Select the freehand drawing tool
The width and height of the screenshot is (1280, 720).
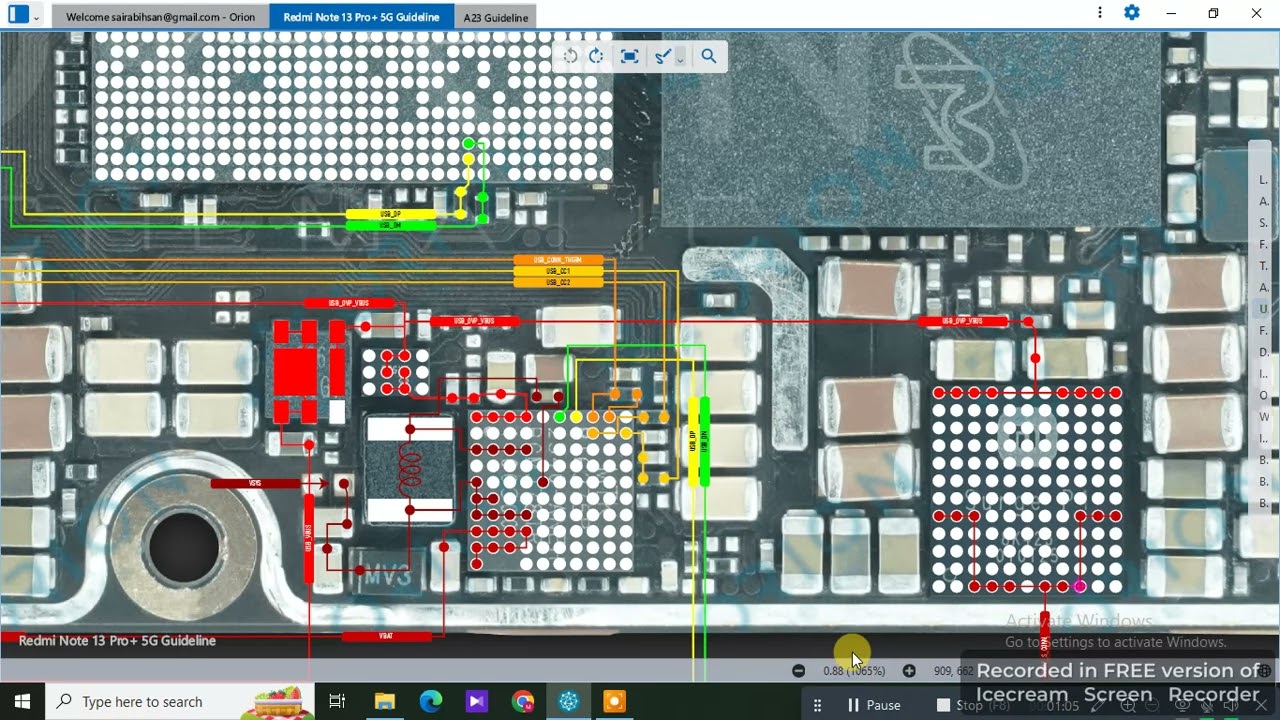pyautogui.click(x=662, y=56)
